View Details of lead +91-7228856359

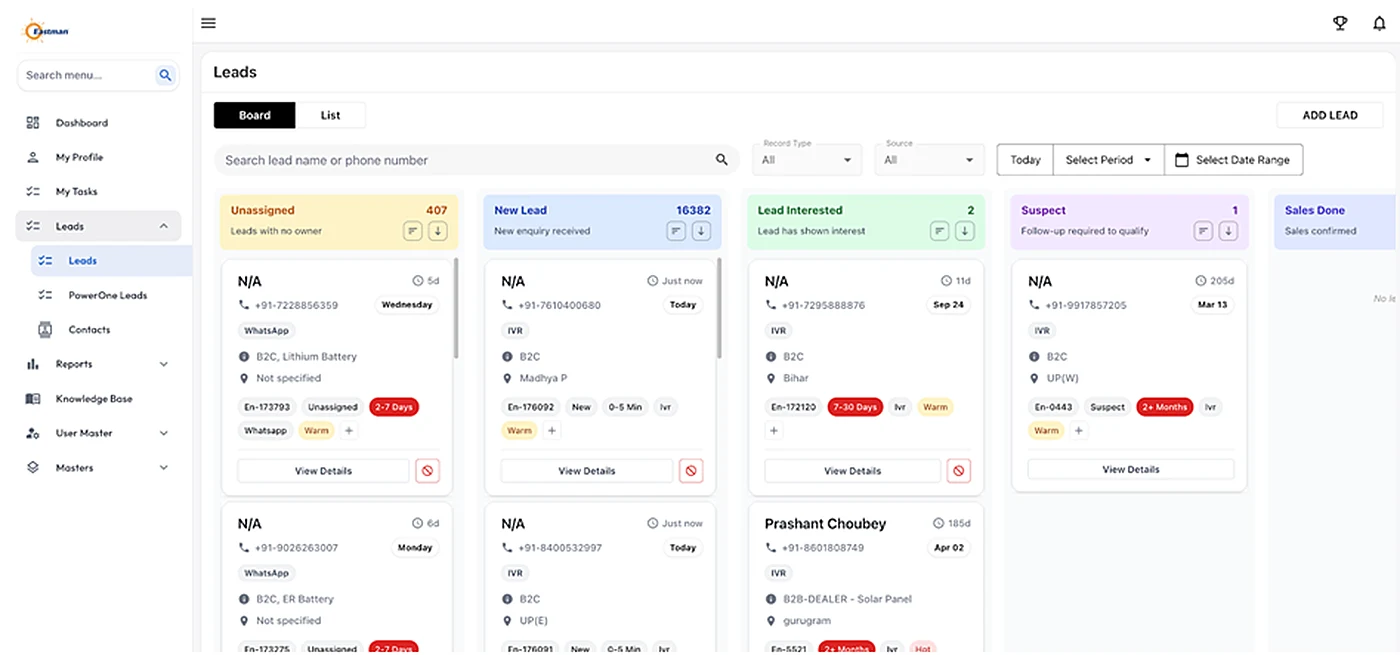point(323,471)
